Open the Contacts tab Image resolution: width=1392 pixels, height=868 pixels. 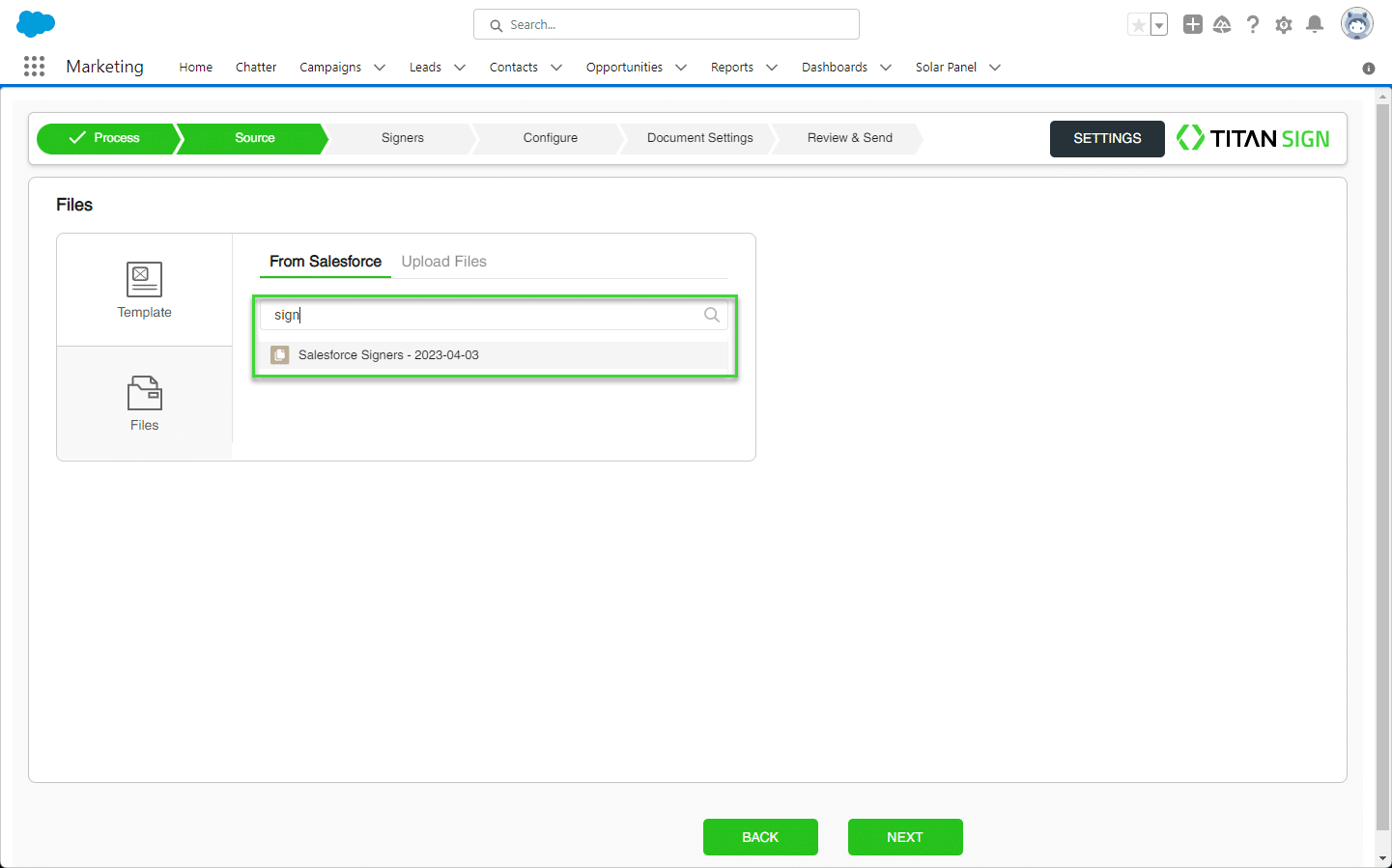[x=514, y=67]
